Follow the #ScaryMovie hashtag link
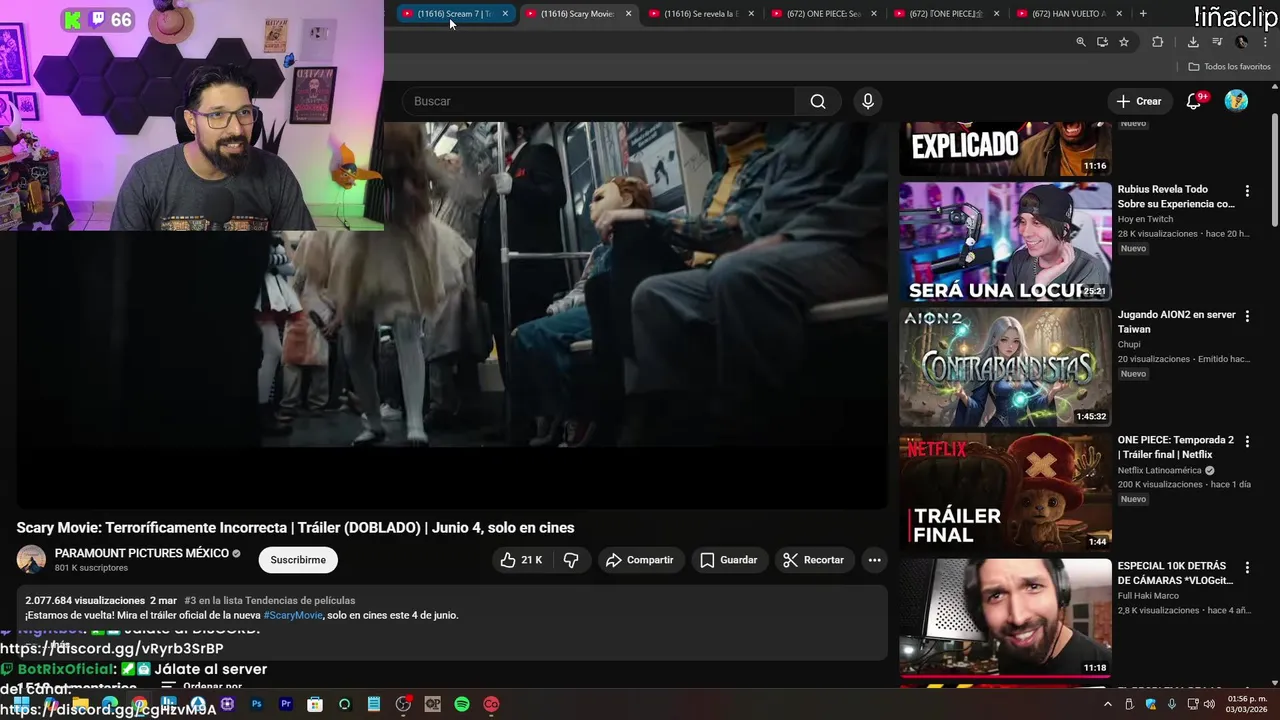This screenshot has width=1280, height=720. click(293, 615)
